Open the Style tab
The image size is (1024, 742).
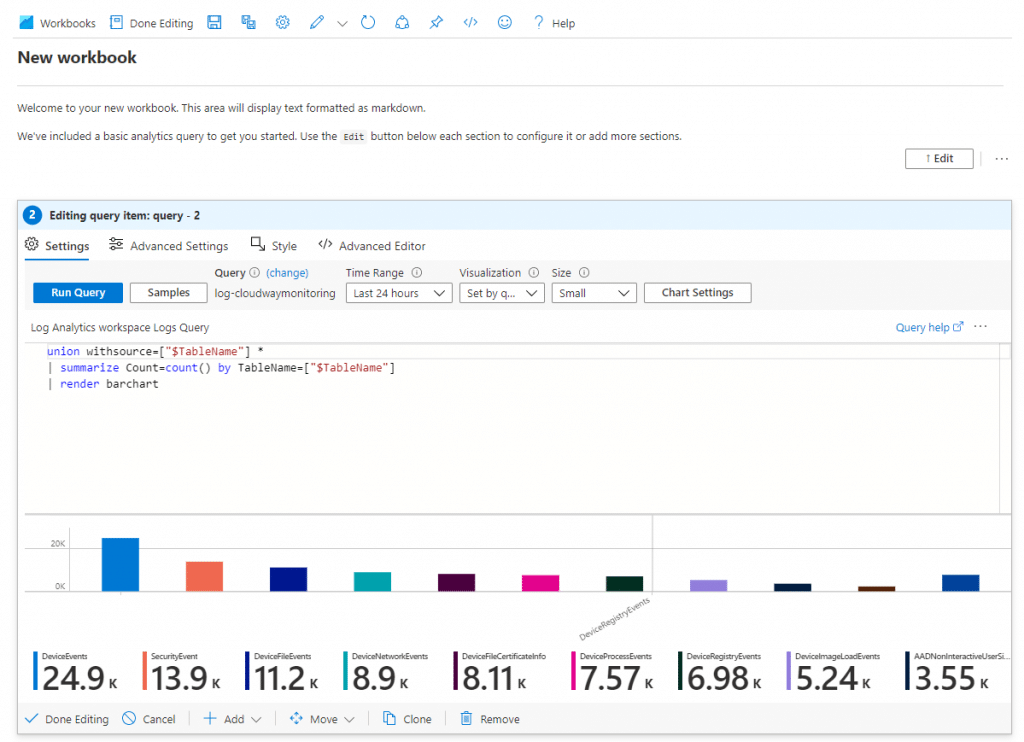pos(274,246)
